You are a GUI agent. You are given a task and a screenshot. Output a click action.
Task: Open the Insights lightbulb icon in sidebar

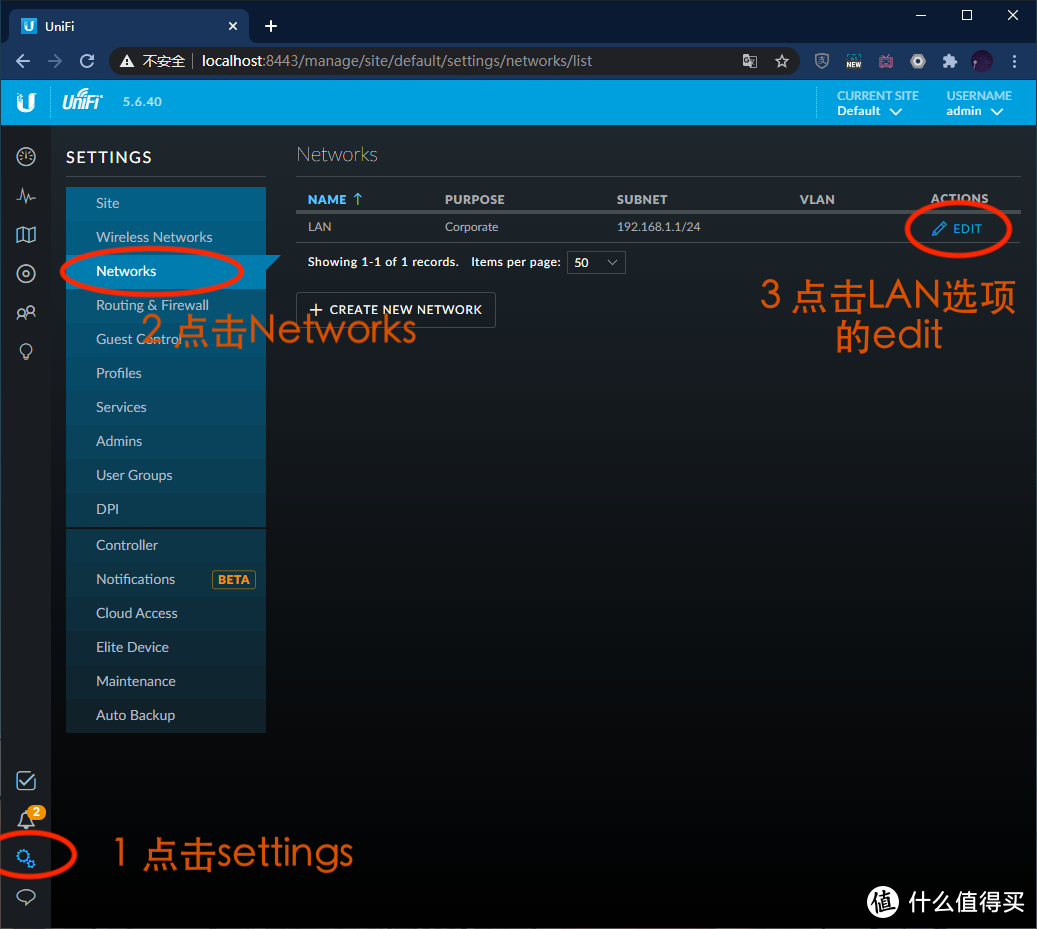coord(26,351)
